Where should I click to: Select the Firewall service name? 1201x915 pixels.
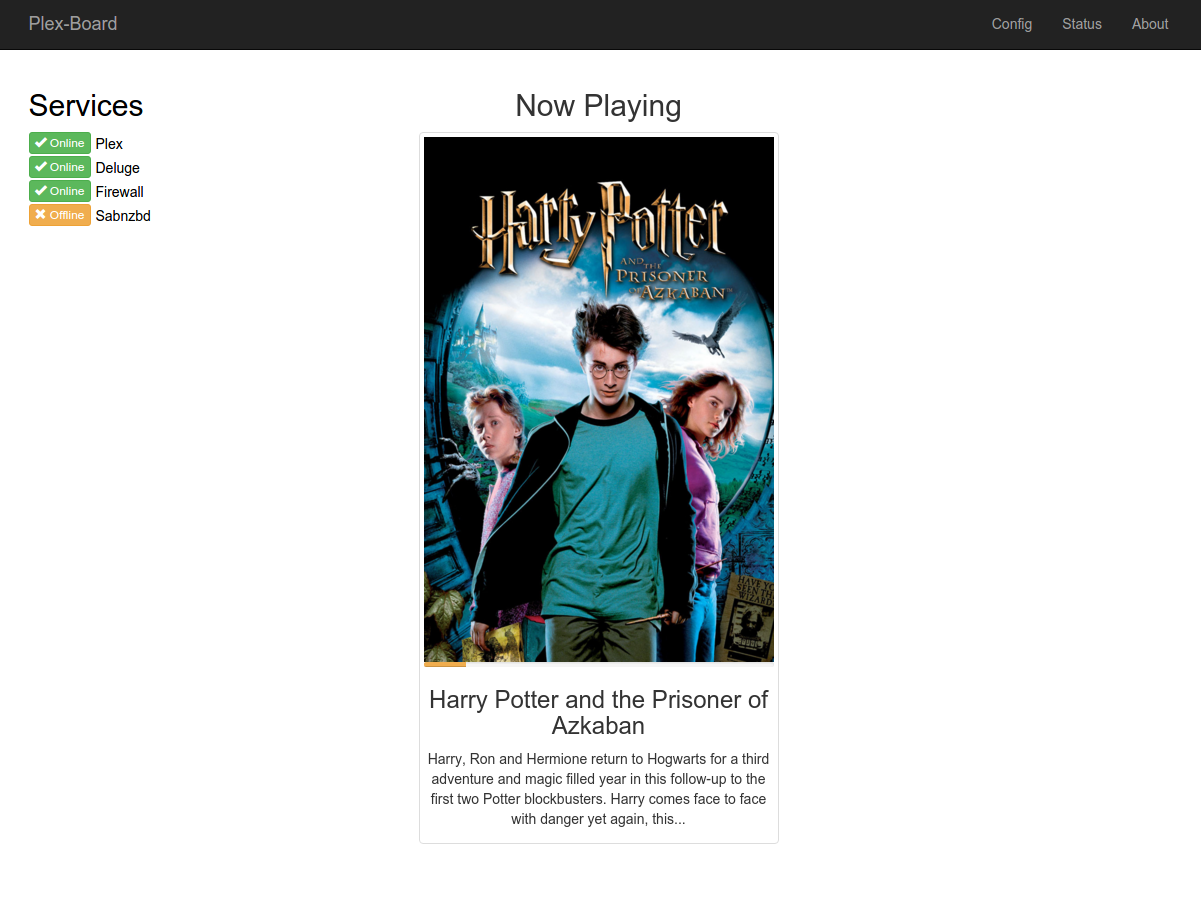point(120,192)
